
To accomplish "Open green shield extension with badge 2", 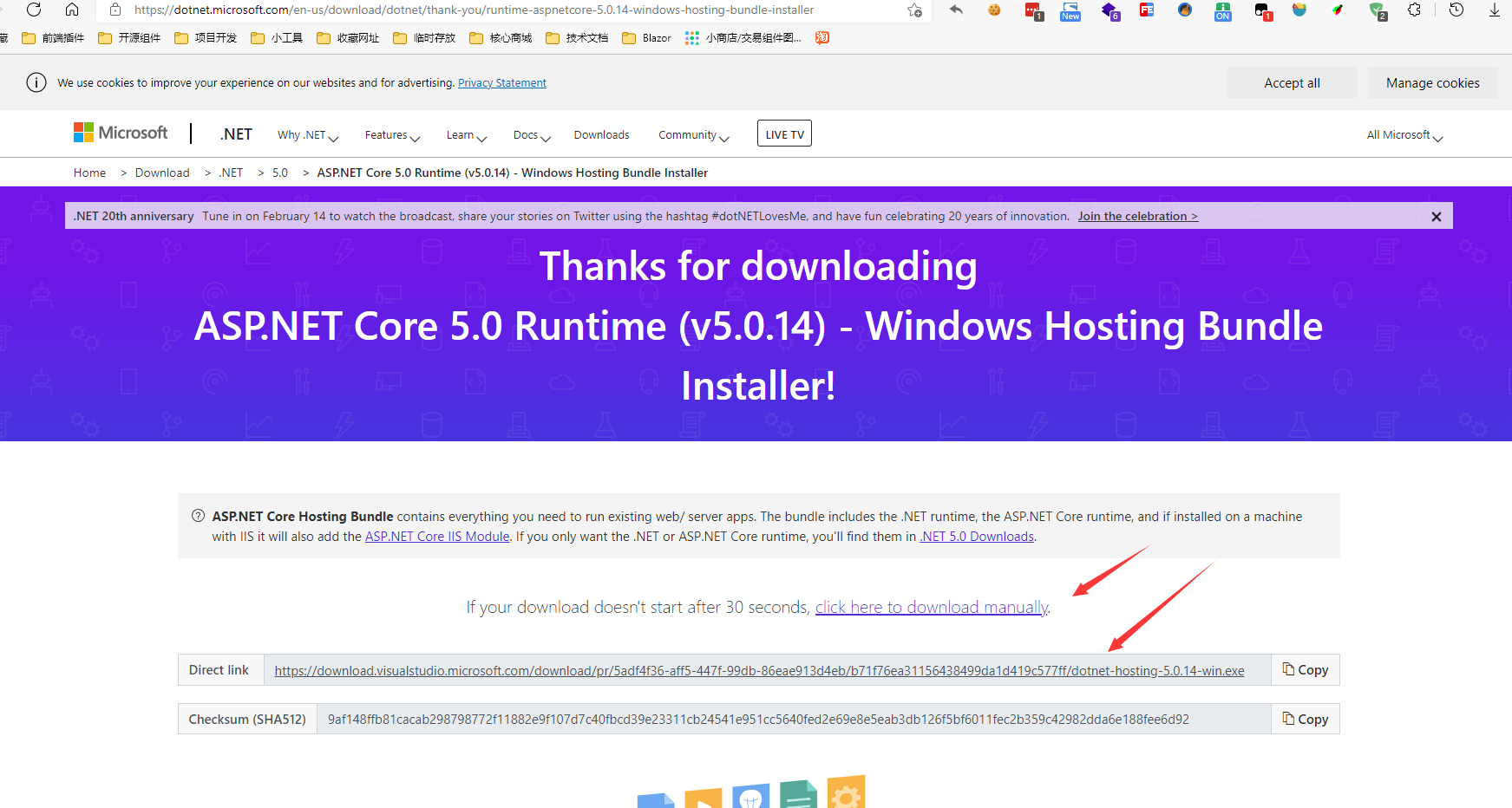I will tap(1378, 11).
